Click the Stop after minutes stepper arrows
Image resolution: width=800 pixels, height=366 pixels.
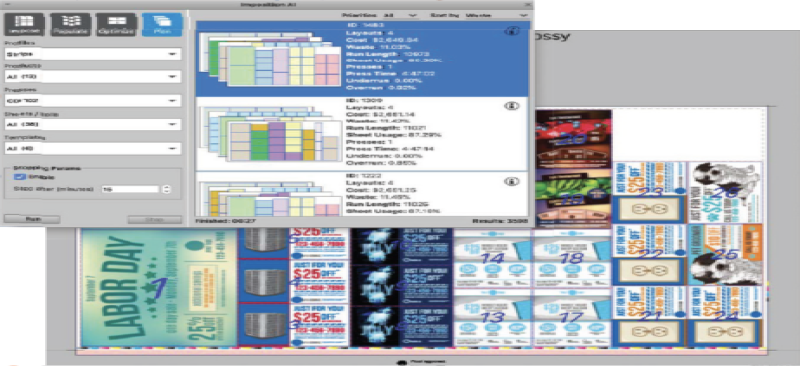166,189
